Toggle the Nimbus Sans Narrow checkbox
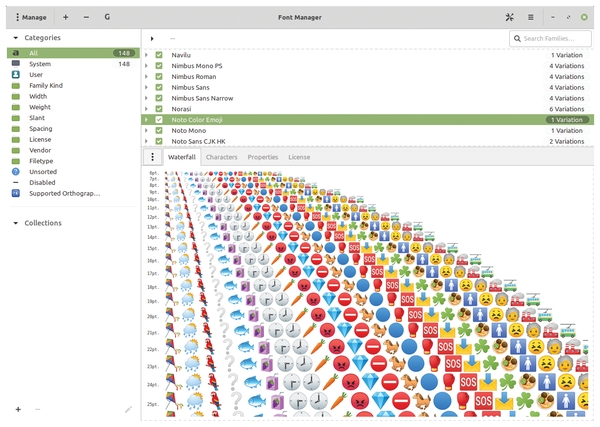600x427 pixels. coord(159,98)
